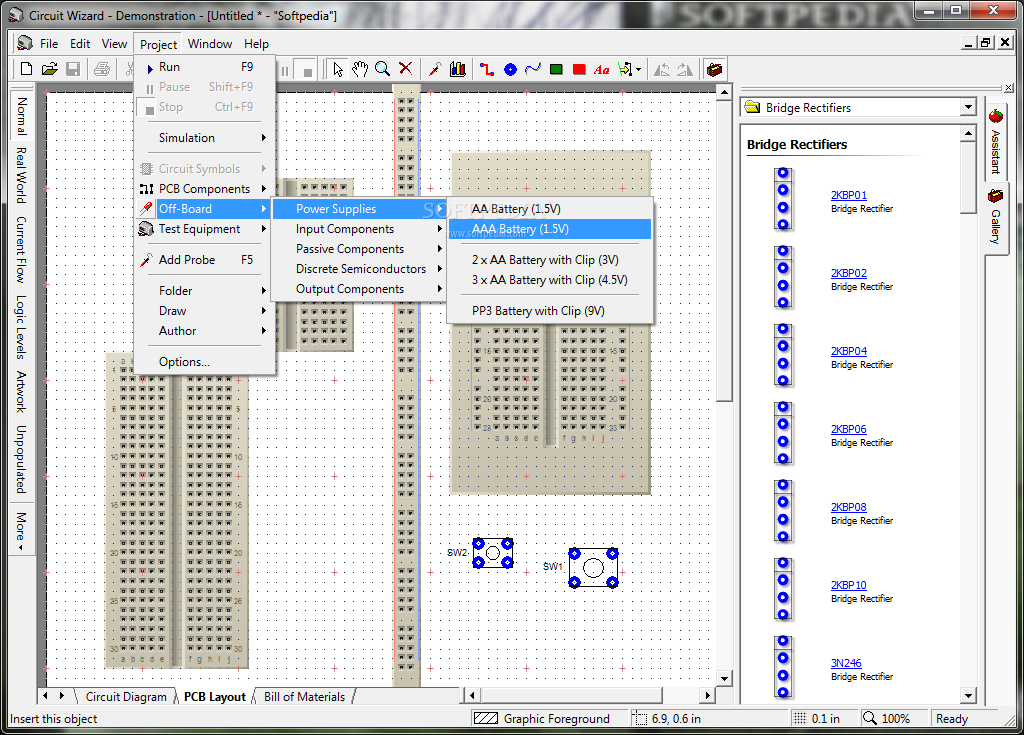1024x735 pixels.
Task: Click the SW2 switch component on canvas
Action: [x=492, y=553]
